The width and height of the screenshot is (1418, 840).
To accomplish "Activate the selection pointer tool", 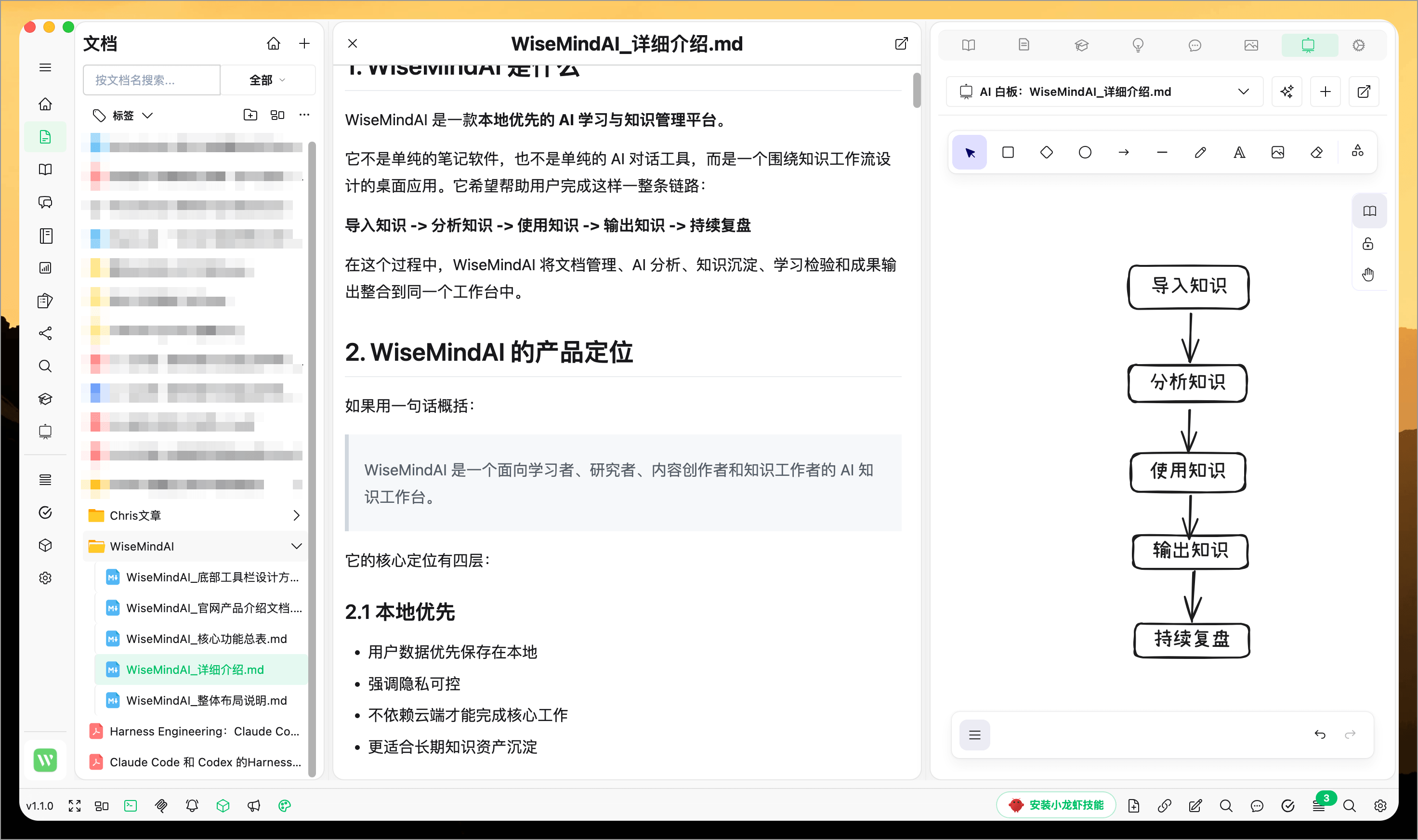I will pyautogui.click(x=970, y=152).
